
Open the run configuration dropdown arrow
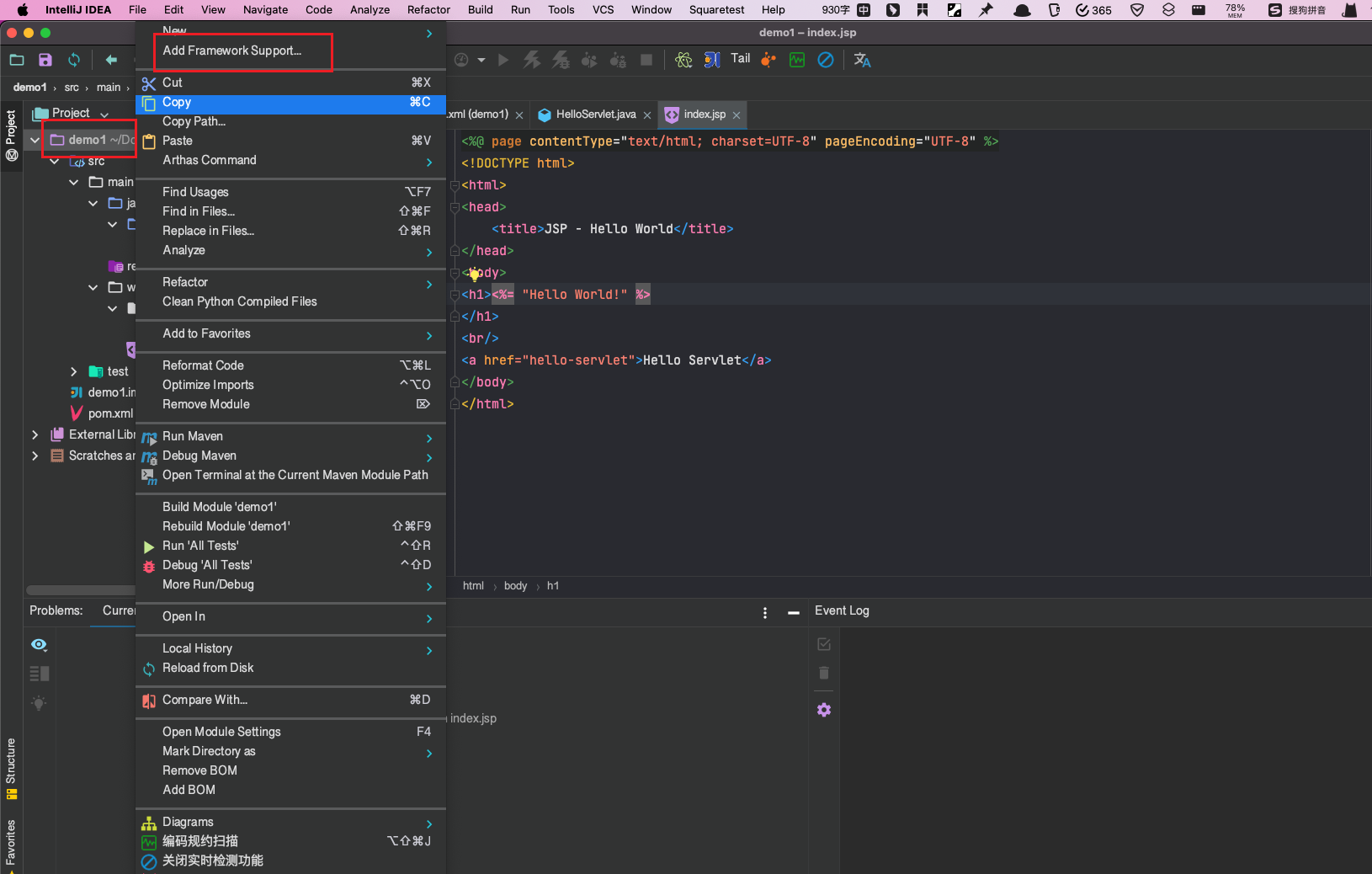pos(481,60)
